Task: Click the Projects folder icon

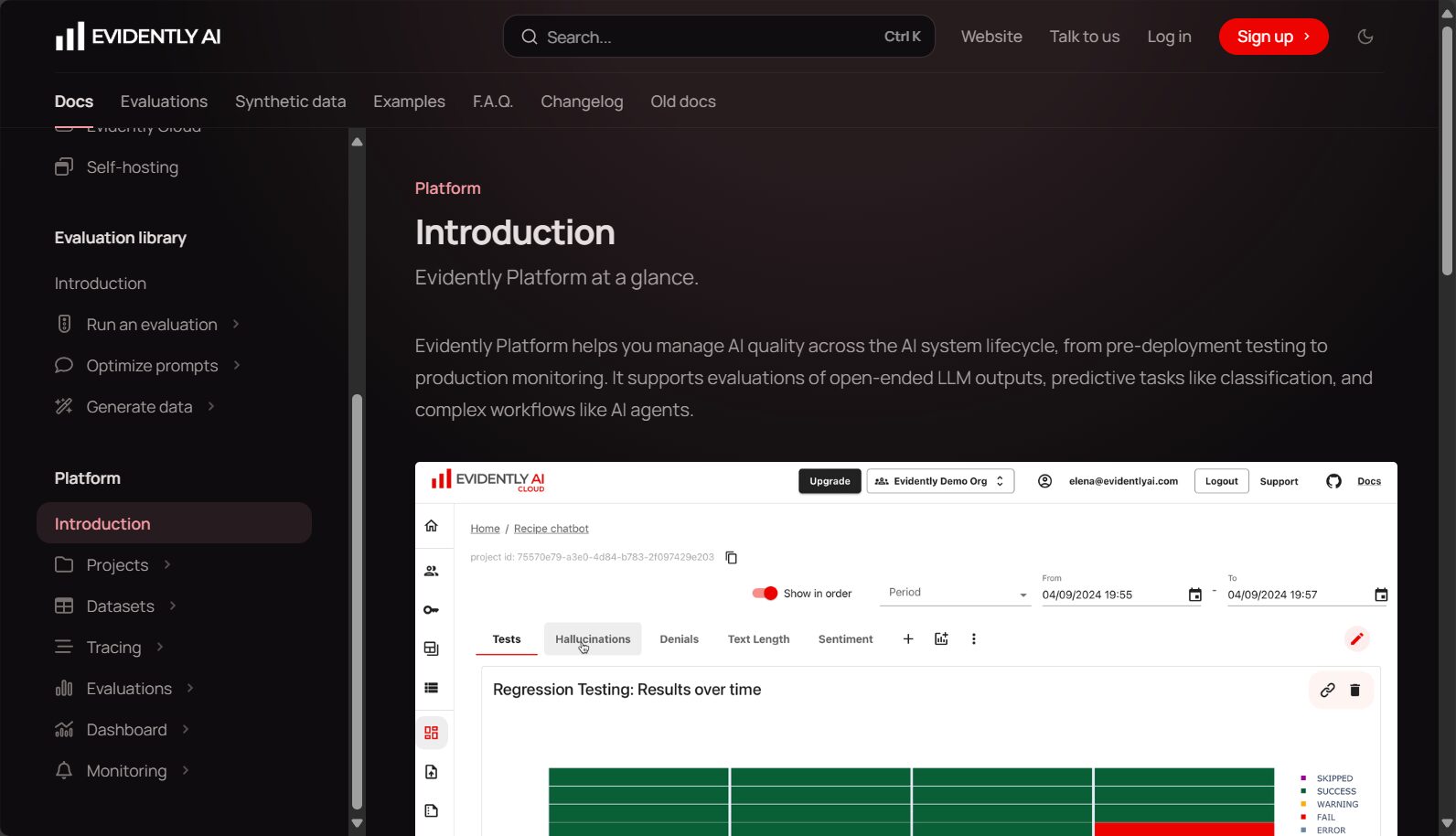Action: pos(64,564)
